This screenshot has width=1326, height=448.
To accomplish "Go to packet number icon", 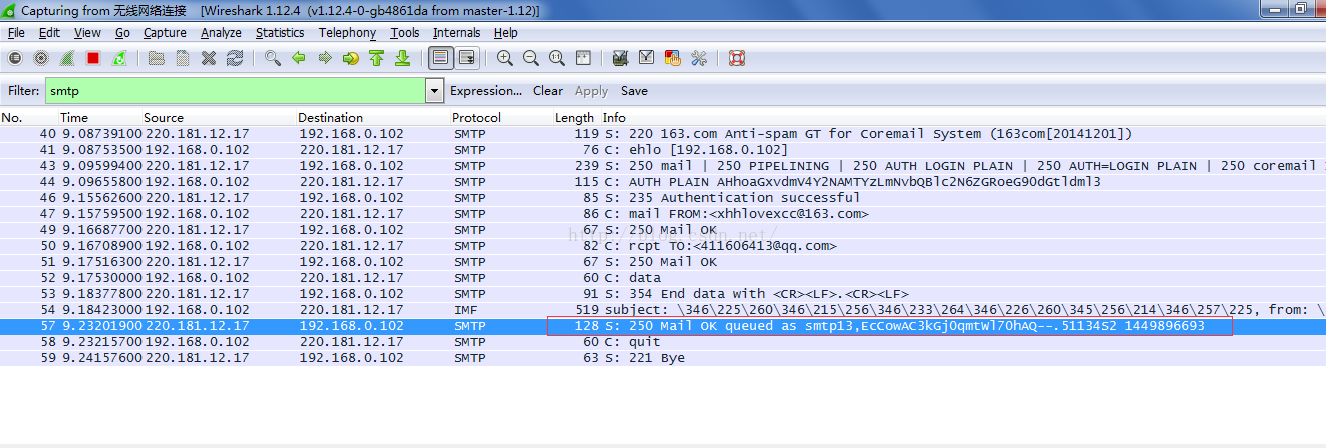I will click(351, 58).
